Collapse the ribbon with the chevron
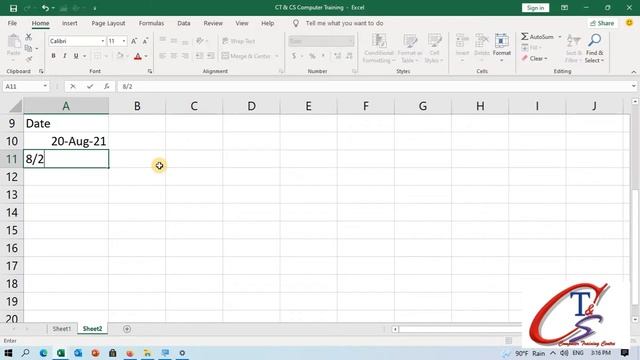 (633, 72)
